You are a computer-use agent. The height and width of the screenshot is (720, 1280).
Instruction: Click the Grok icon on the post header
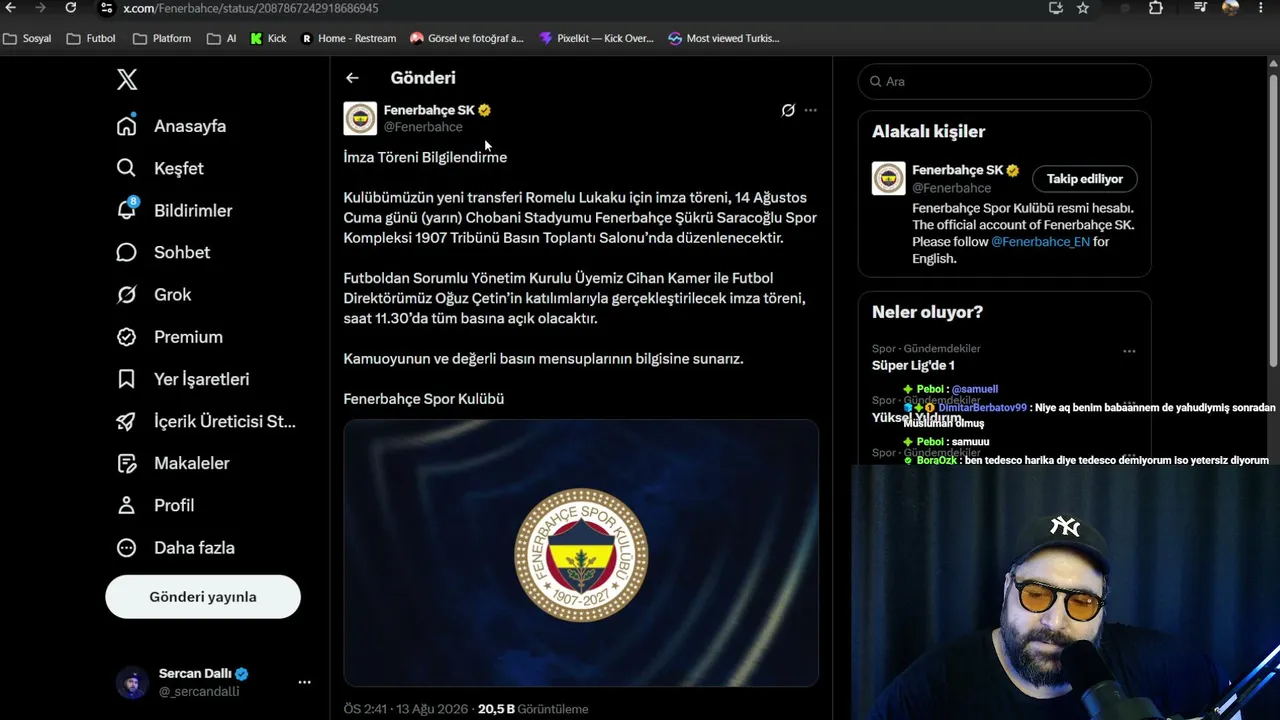coord(788,110)
